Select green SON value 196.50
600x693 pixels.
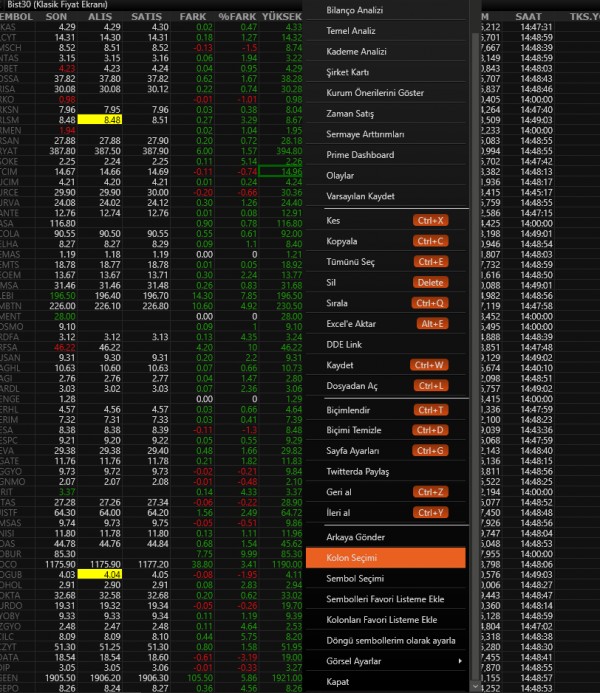[57, 296]
